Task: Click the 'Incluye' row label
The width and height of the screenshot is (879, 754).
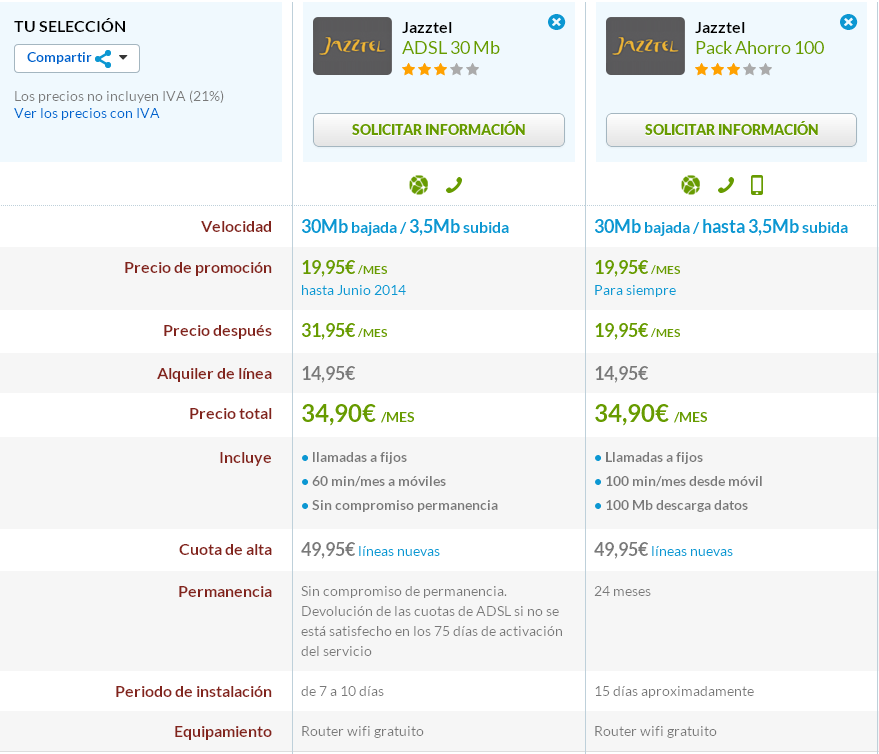Action: point(246,458)
